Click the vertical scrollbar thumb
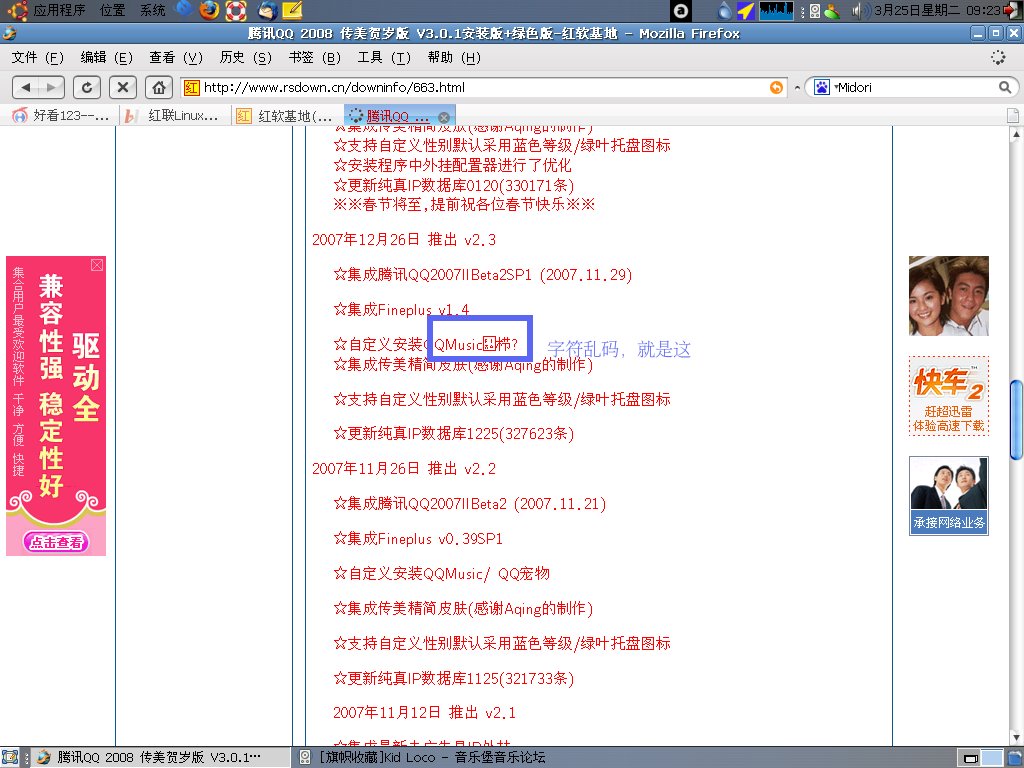Screen dimensions: 1024x768 [x=1016, y=420]
